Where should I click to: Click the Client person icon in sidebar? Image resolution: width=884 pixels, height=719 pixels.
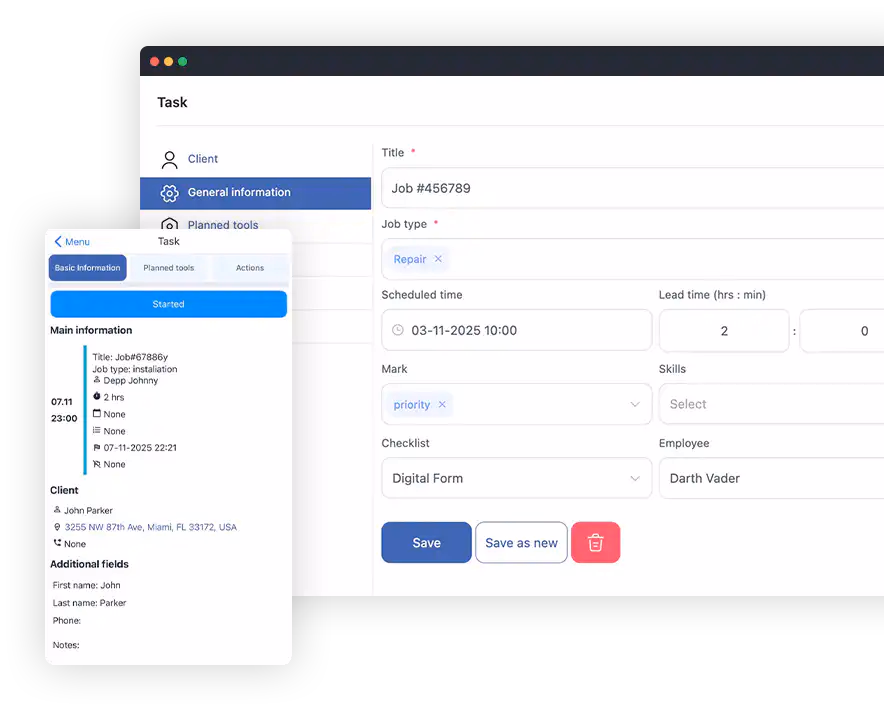169,159
